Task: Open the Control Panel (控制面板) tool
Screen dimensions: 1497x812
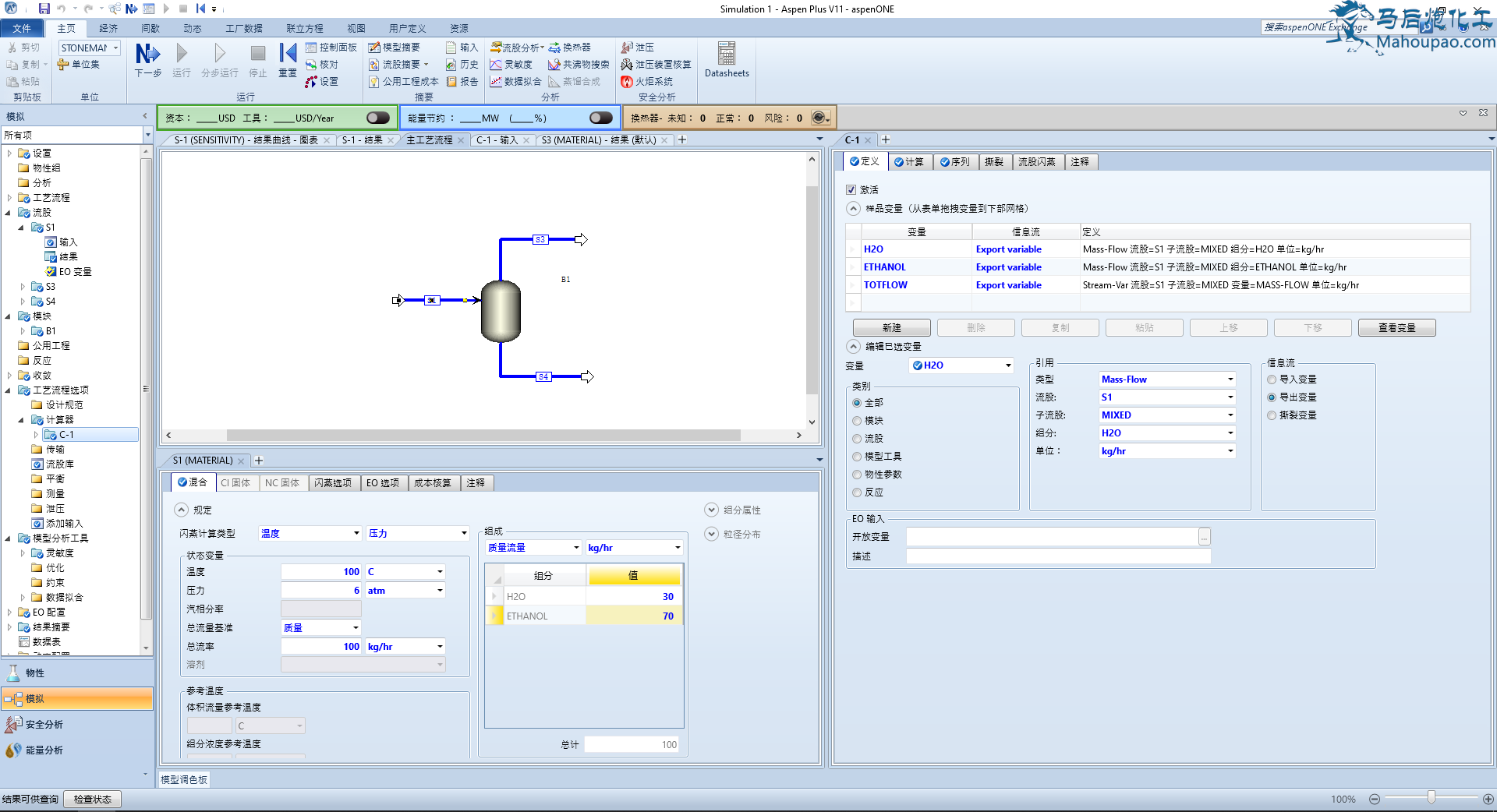Action: coord(331,48)
